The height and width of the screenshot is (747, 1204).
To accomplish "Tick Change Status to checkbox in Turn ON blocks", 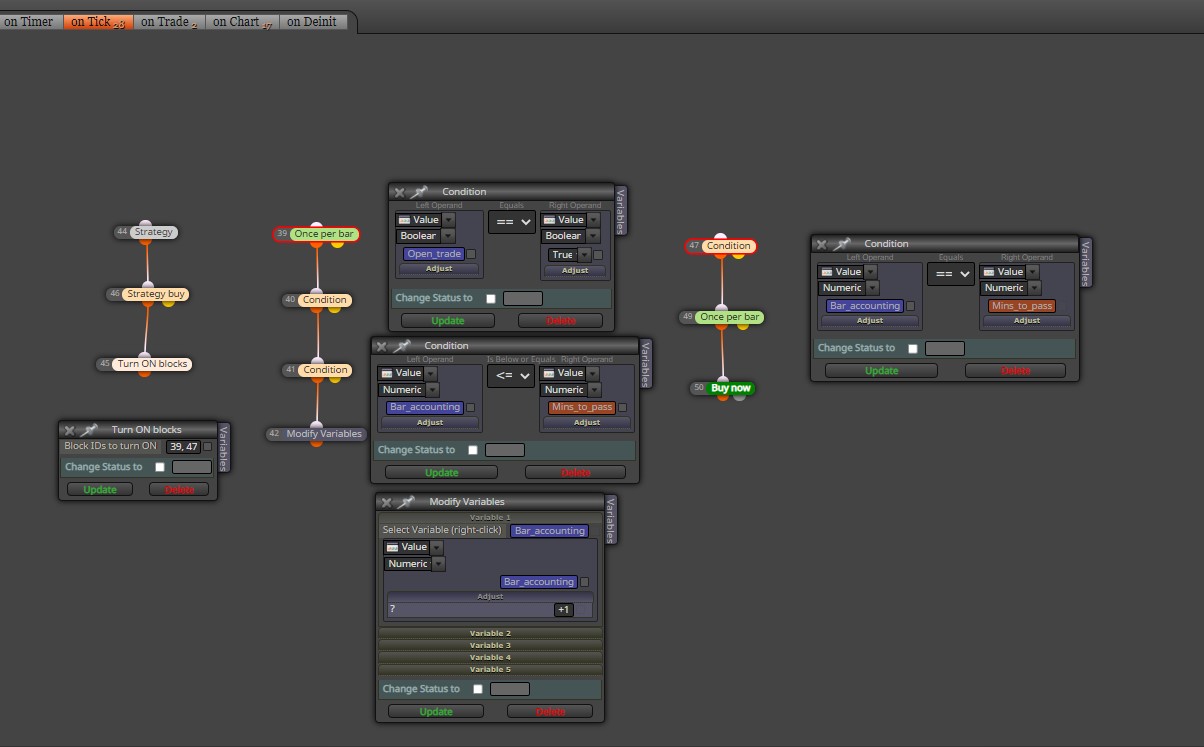I will point(159,467).
